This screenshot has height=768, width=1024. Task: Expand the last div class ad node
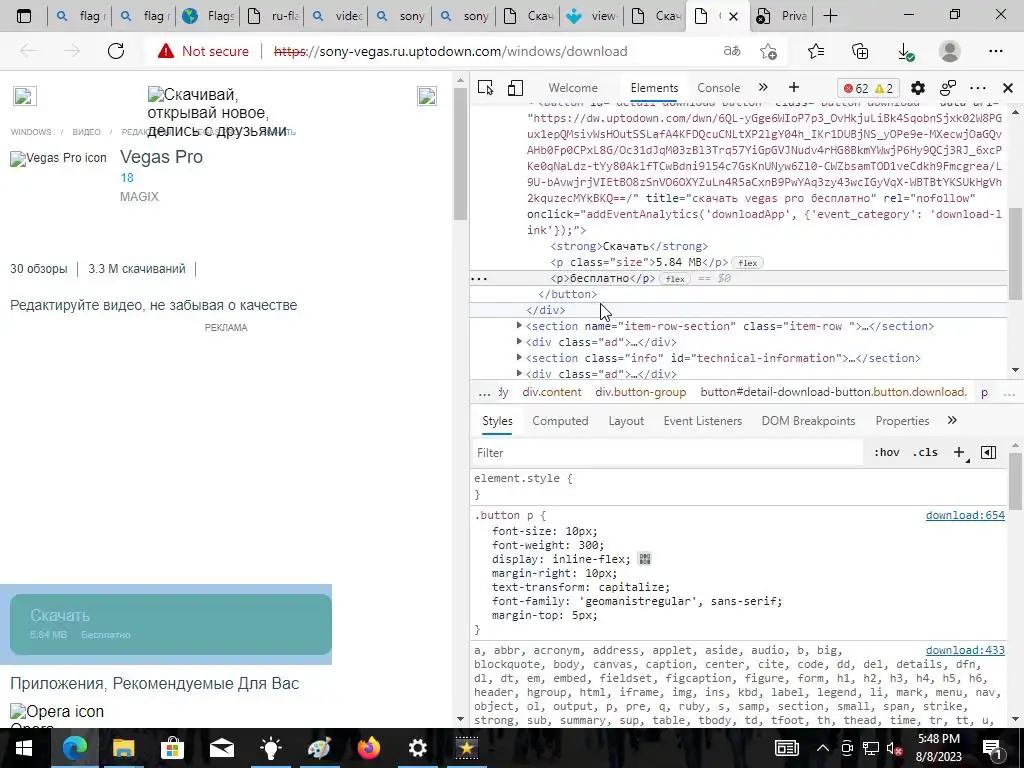click(519, 373)
